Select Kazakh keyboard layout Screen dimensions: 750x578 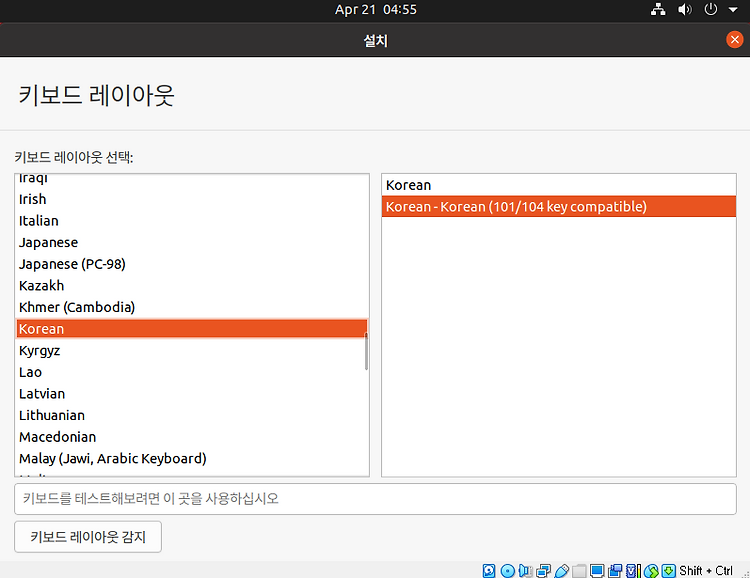[x=192, y=285]
